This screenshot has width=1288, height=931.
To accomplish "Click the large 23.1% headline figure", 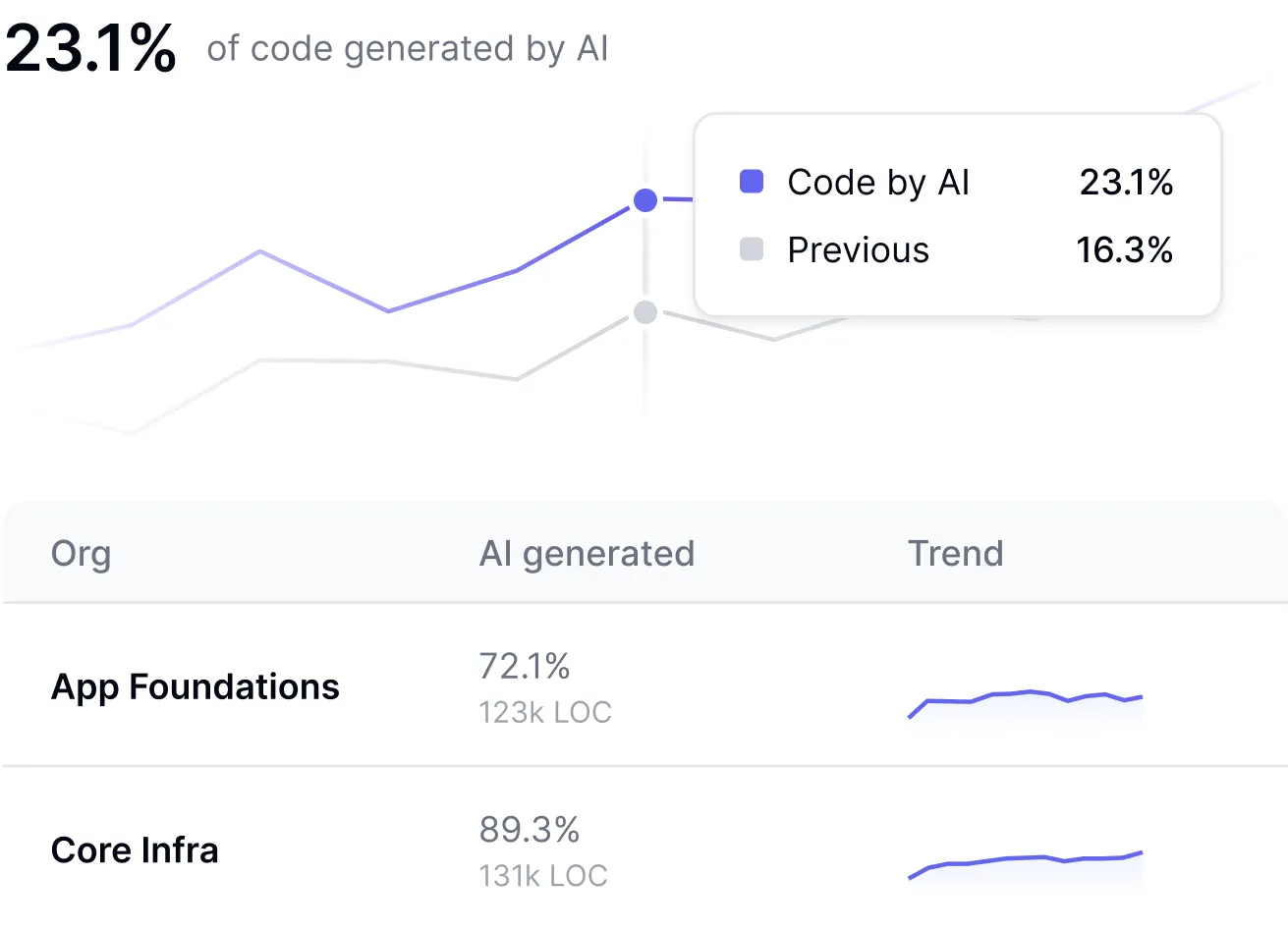I will (x=90, y=47).
